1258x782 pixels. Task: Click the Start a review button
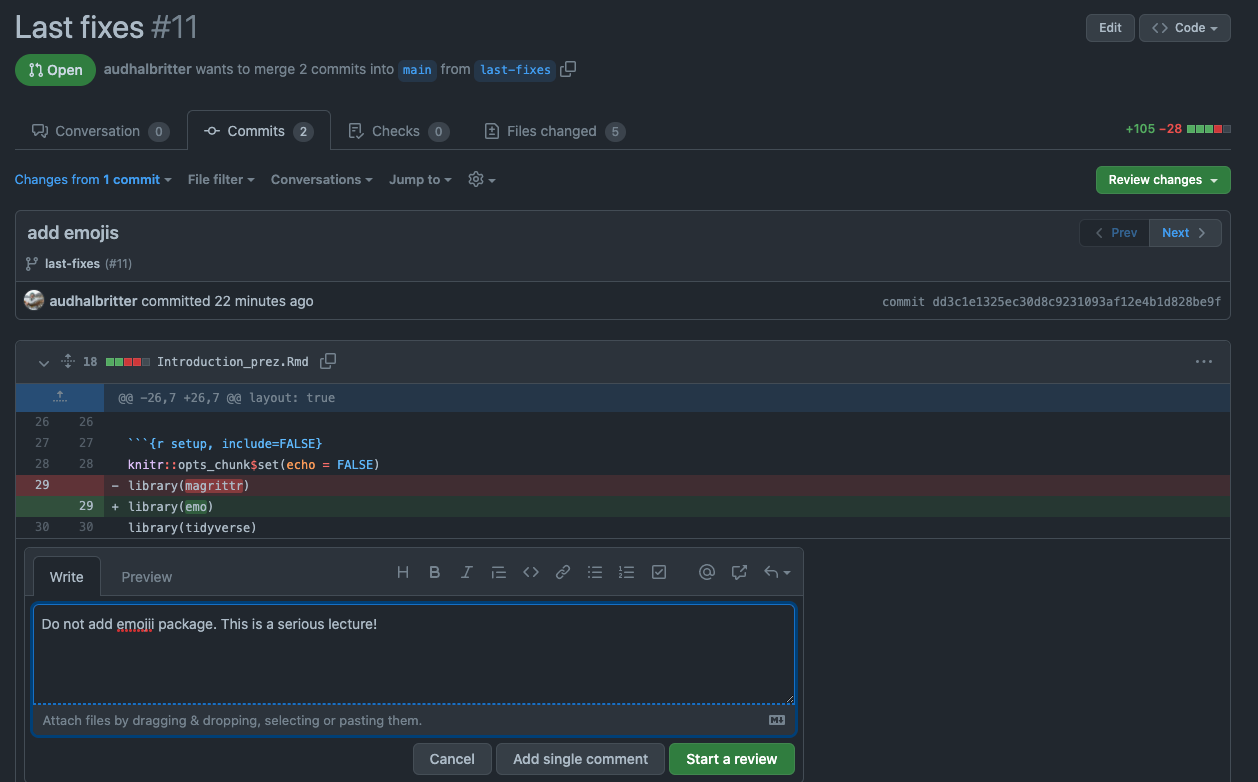[731, 759]
